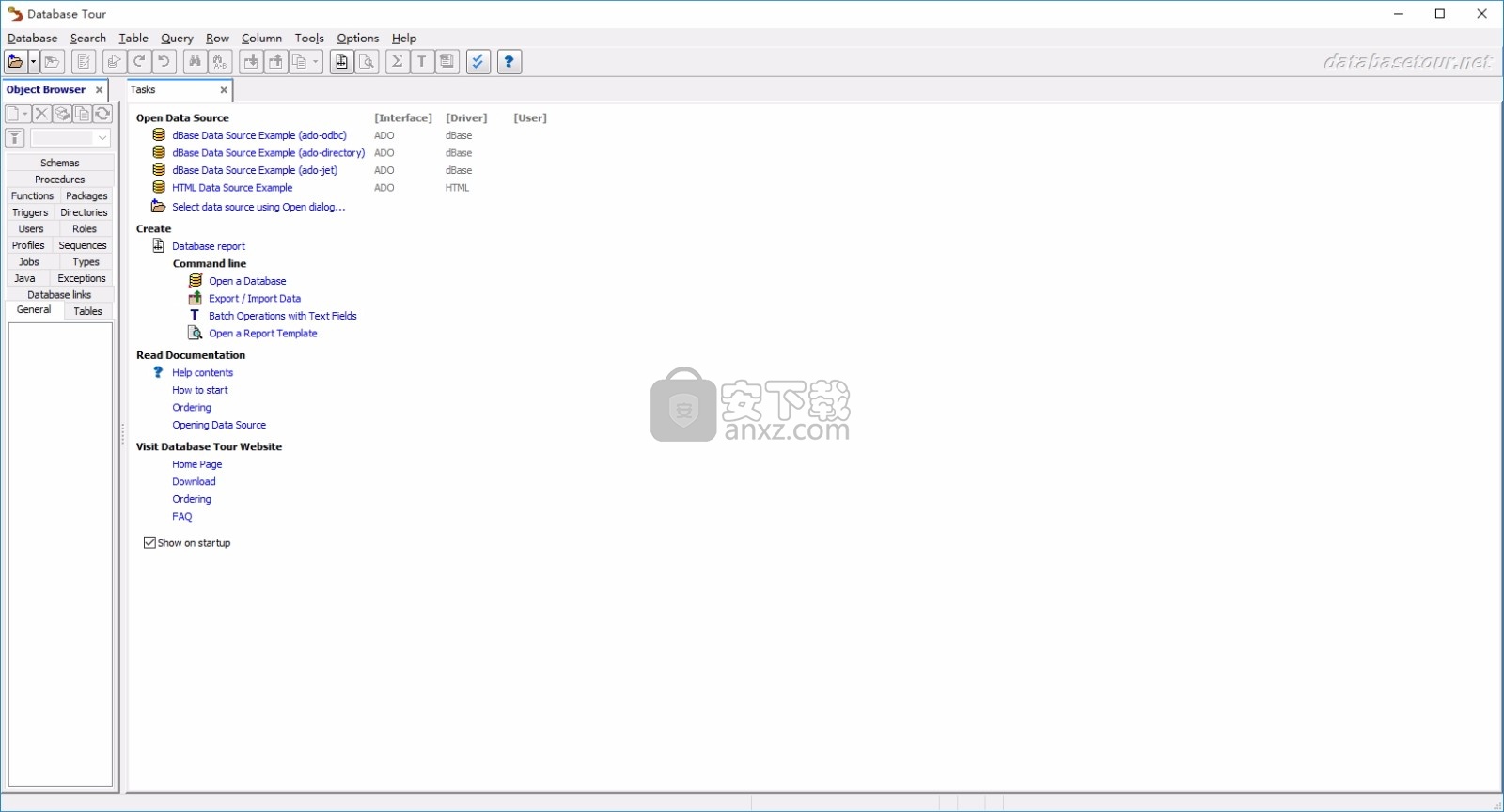Expand the New object dropdown arrow
The width and height of the screenshot is (1504, 812).
coord(25,114)
